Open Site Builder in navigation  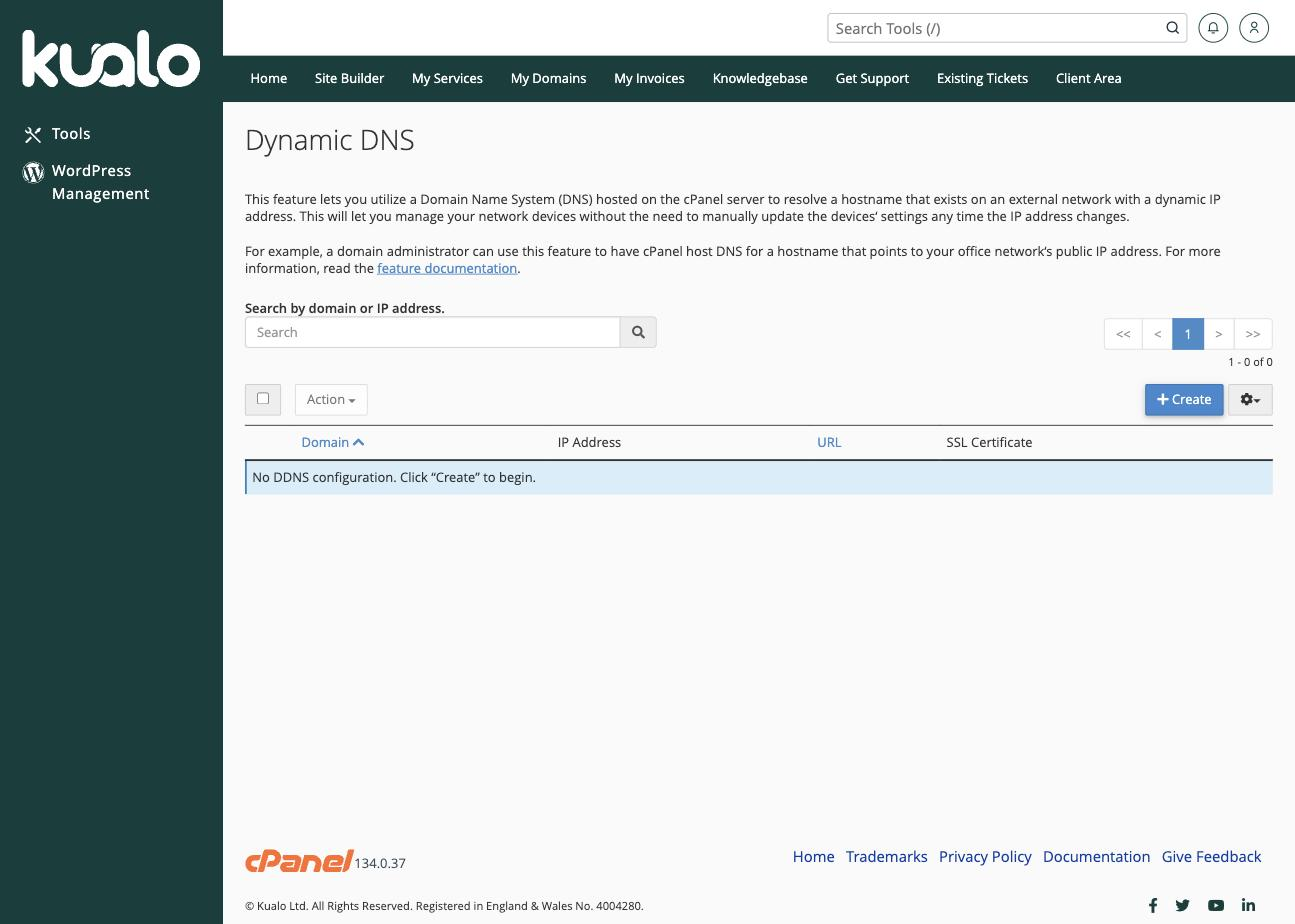click(x=349, y=78)
